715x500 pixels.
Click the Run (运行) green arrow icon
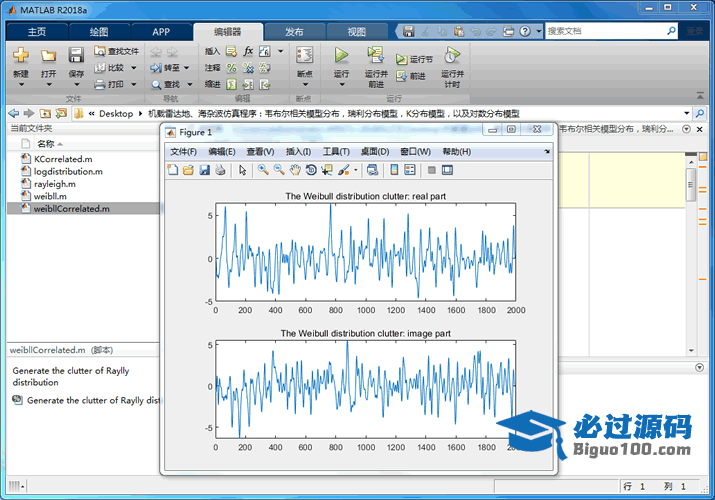click(341, 56)
